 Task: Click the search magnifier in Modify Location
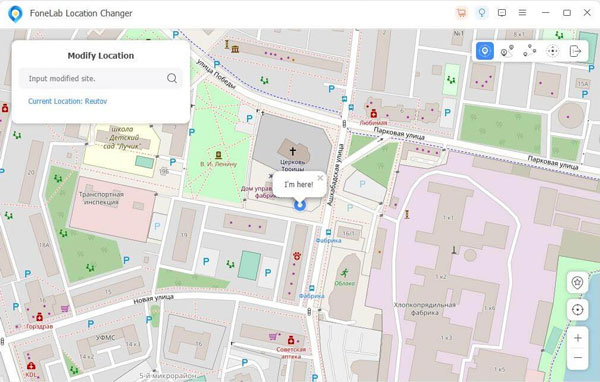(x=172, y=78)
